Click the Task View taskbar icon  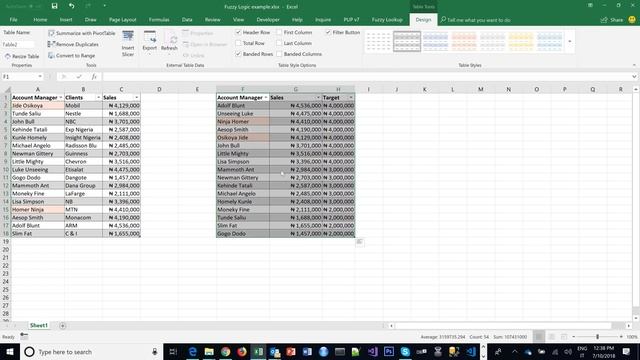coord(173,352)
